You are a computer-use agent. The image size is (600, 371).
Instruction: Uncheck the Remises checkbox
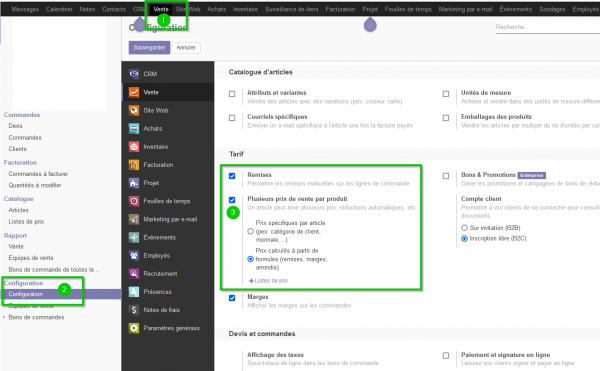tap(232, 176)
